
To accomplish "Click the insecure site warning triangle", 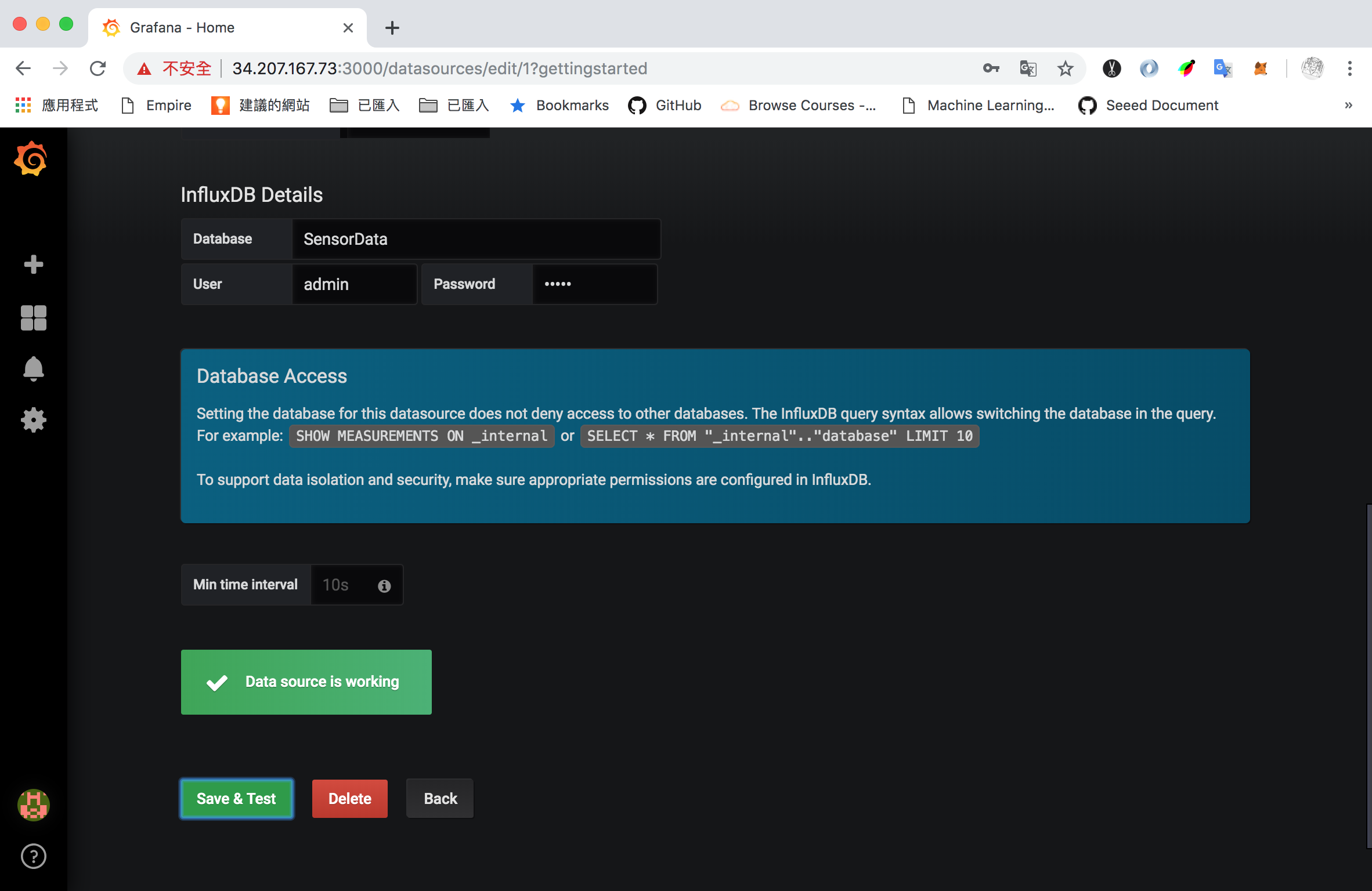I will (144, 69).
